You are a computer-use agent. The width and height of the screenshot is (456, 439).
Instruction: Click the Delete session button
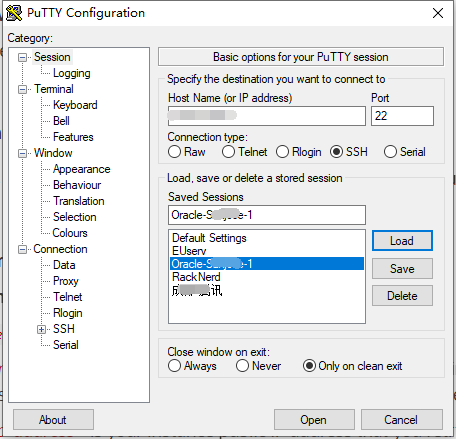pos(402,296)
